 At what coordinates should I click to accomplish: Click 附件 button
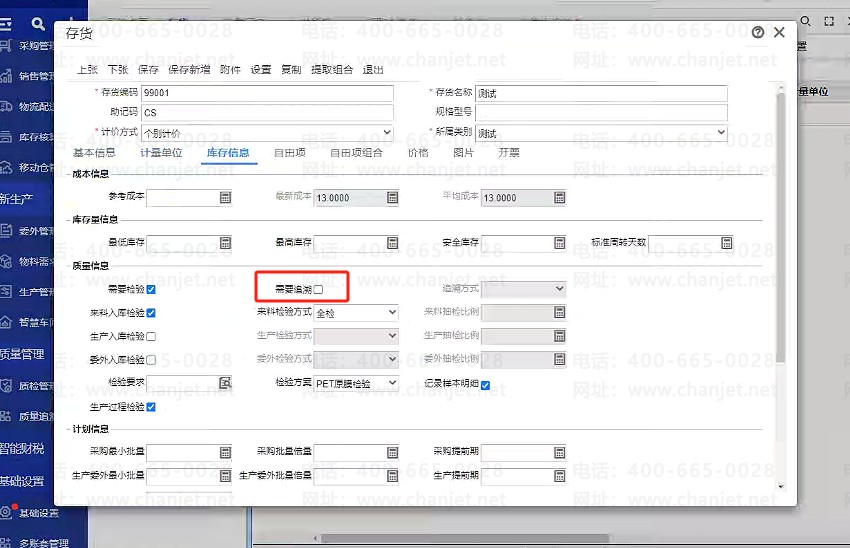point(230,70)
